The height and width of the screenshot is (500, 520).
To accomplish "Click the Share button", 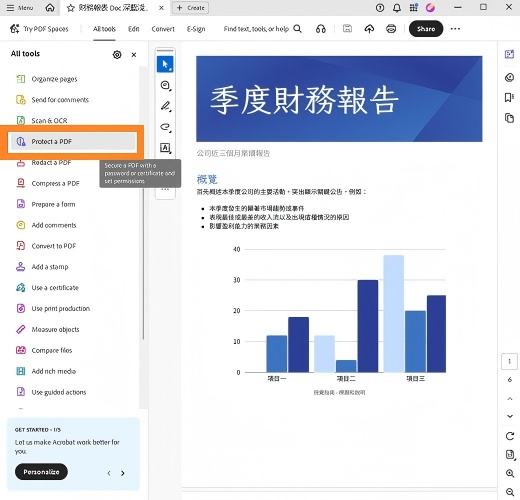I will (x=426, y=29).
